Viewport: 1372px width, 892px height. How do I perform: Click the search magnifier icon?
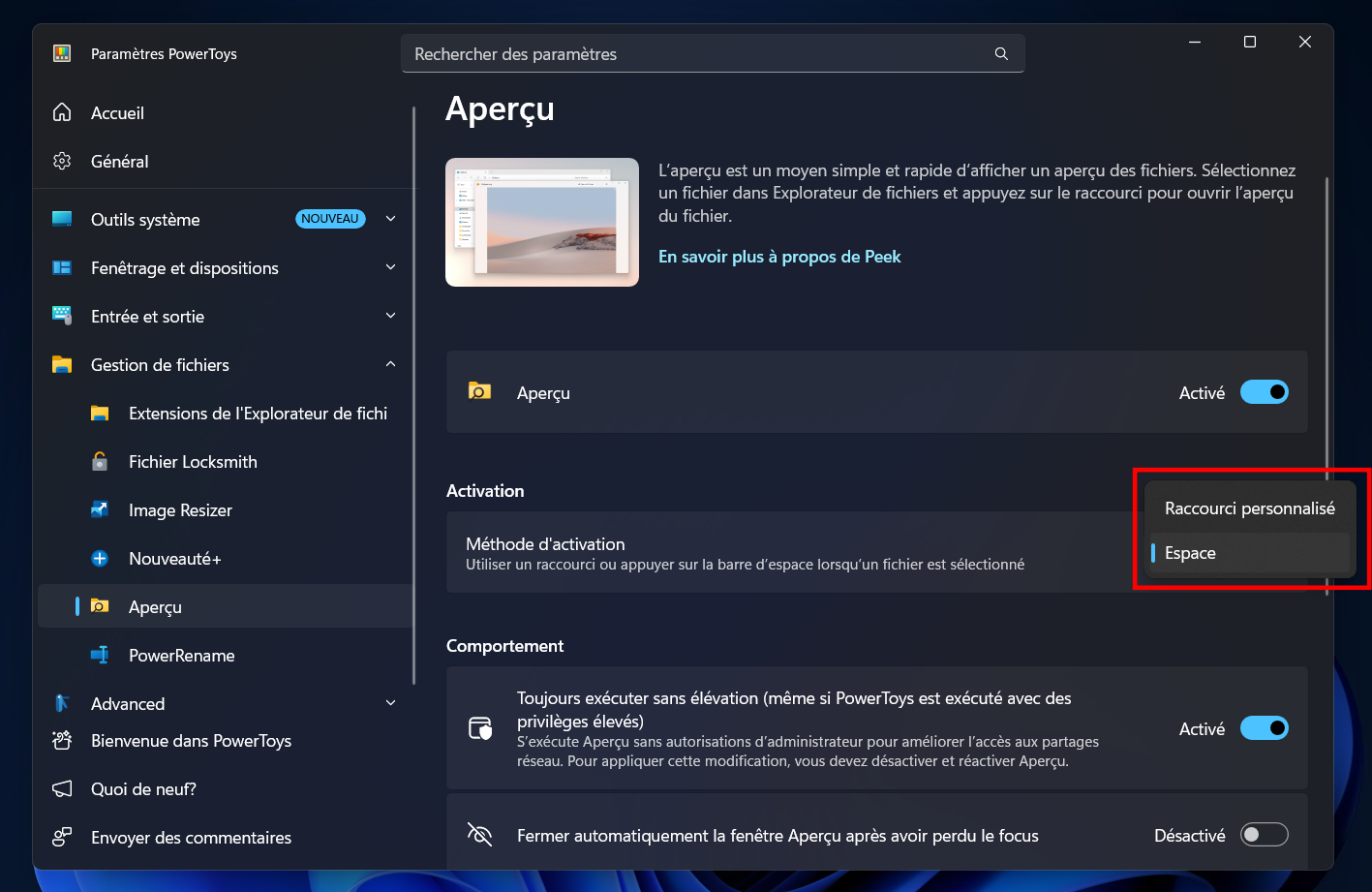coord(1001,54)
